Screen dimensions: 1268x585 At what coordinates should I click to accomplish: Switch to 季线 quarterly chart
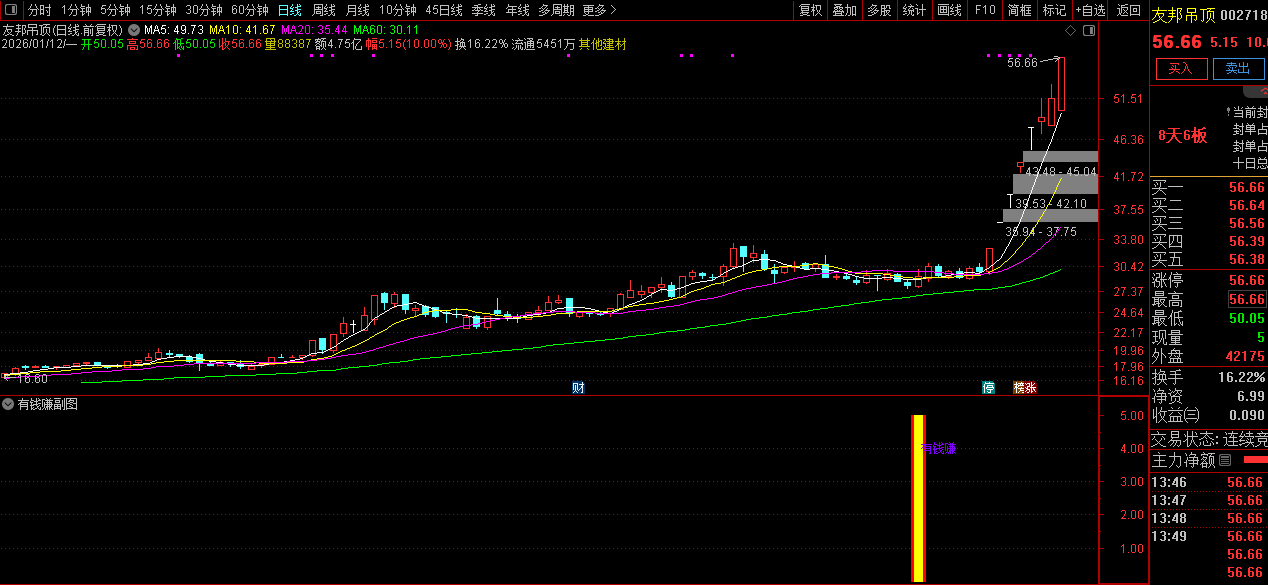pos(484,10)
